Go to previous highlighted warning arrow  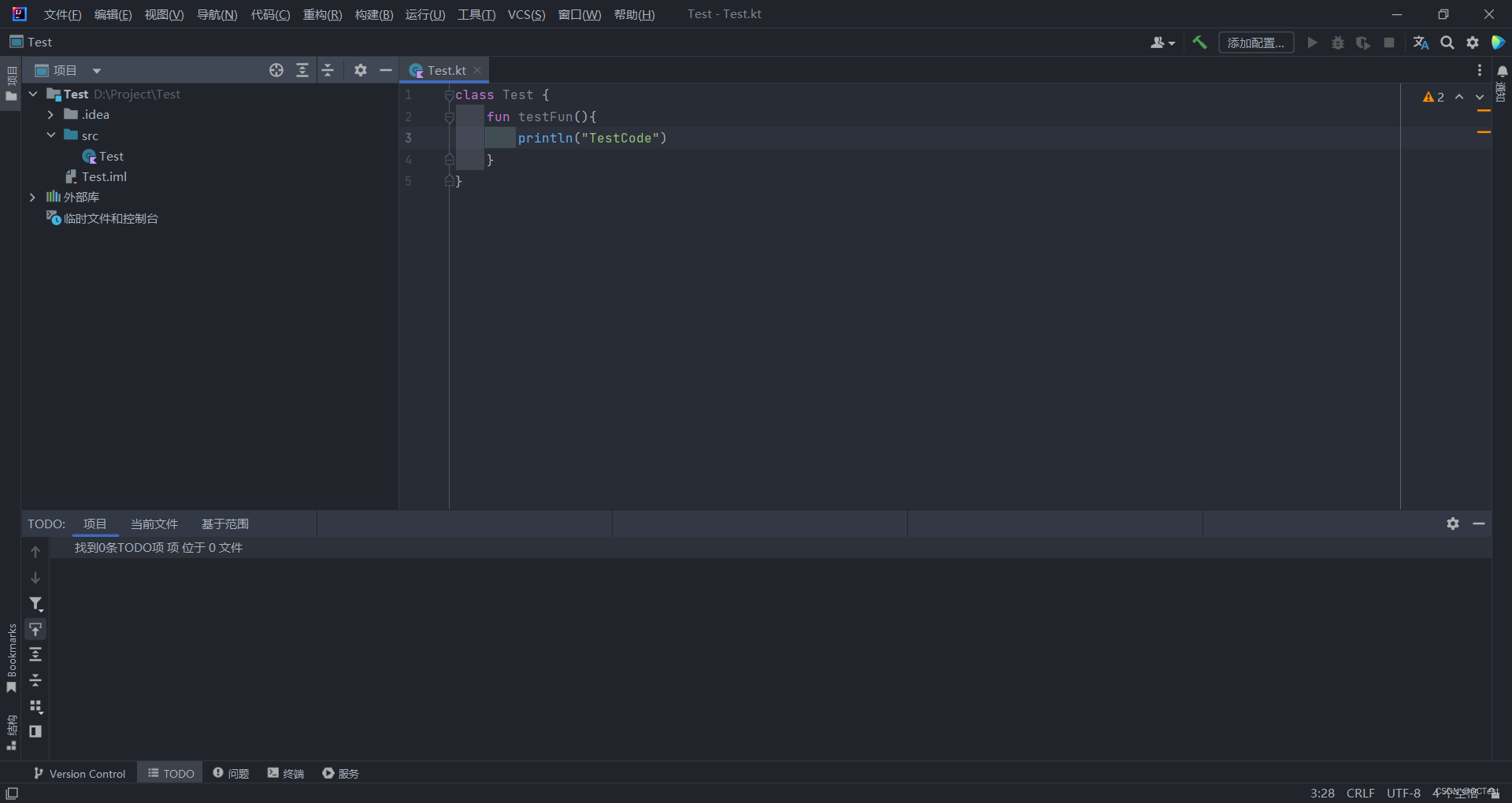(x=1459, y=97)
